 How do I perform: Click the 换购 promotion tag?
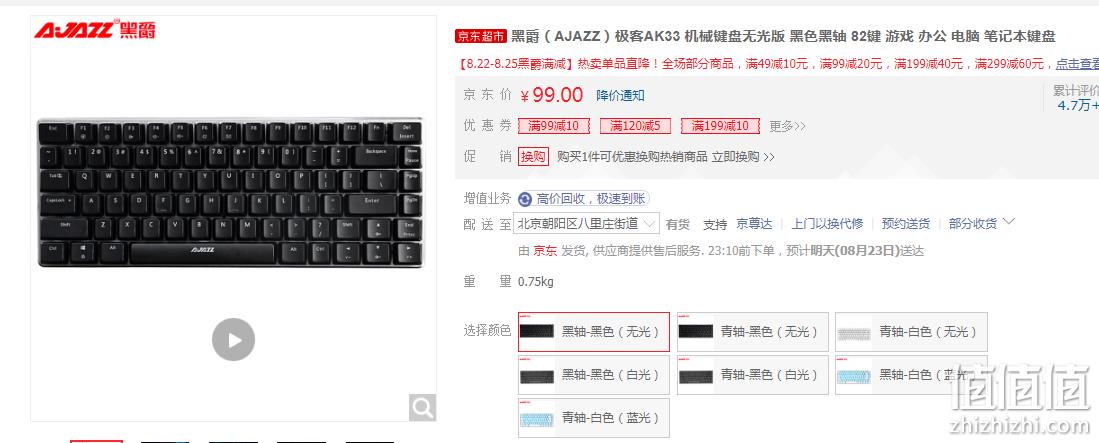coord(533,156)
